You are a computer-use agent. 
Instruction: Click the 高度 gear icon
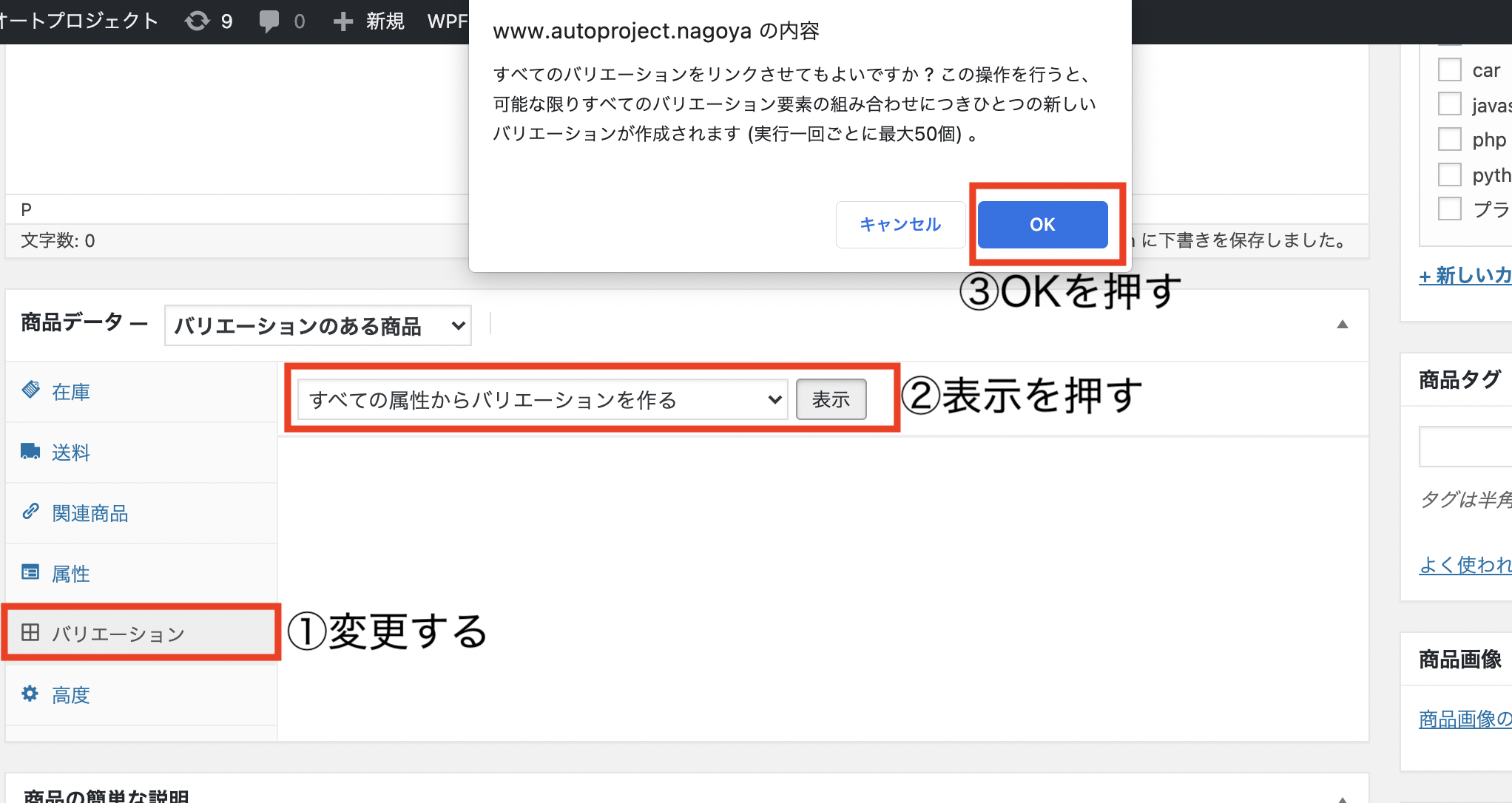click(30, 694)
